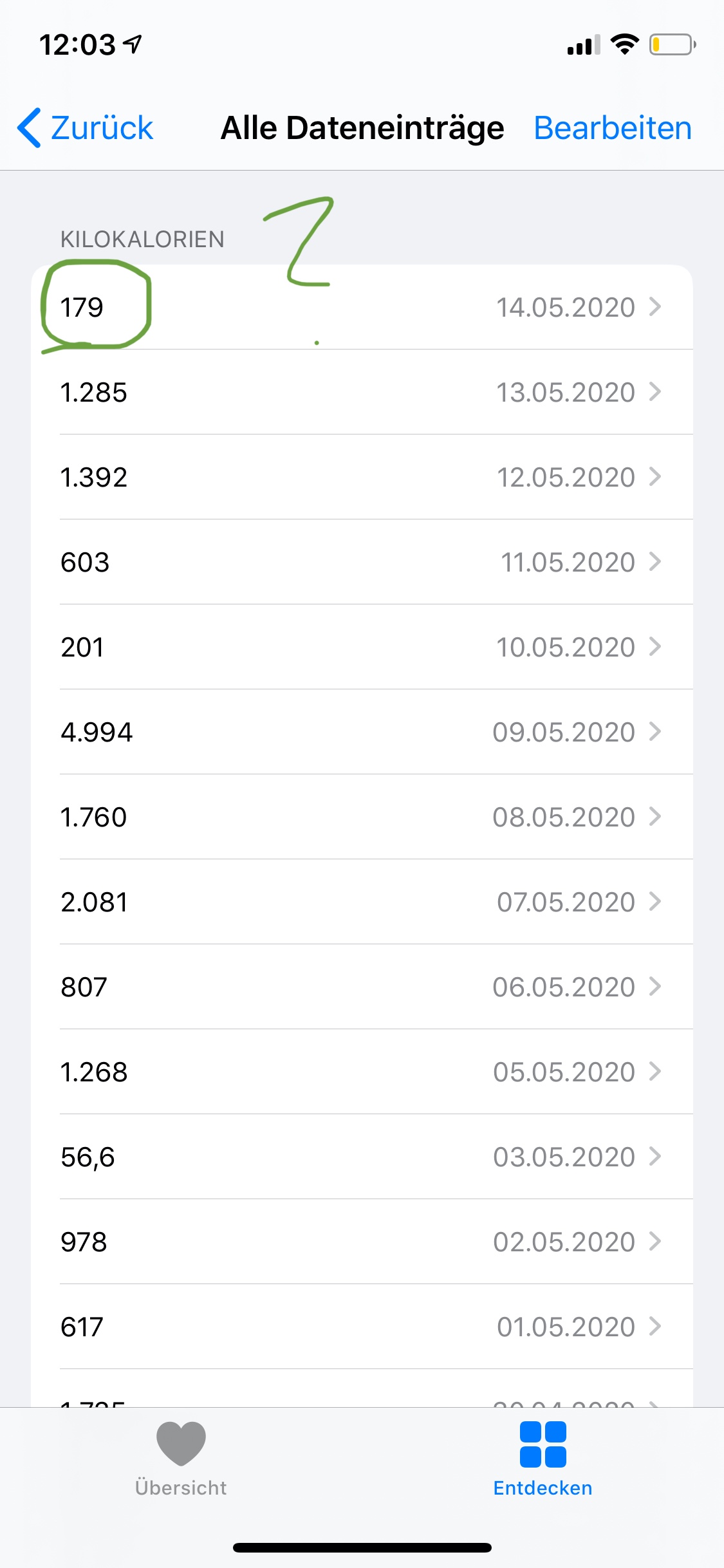Viewport: 724px width, 1568px height.
Task: Open the 807 entry dated 06.05.2020
Action: (362, 987)
